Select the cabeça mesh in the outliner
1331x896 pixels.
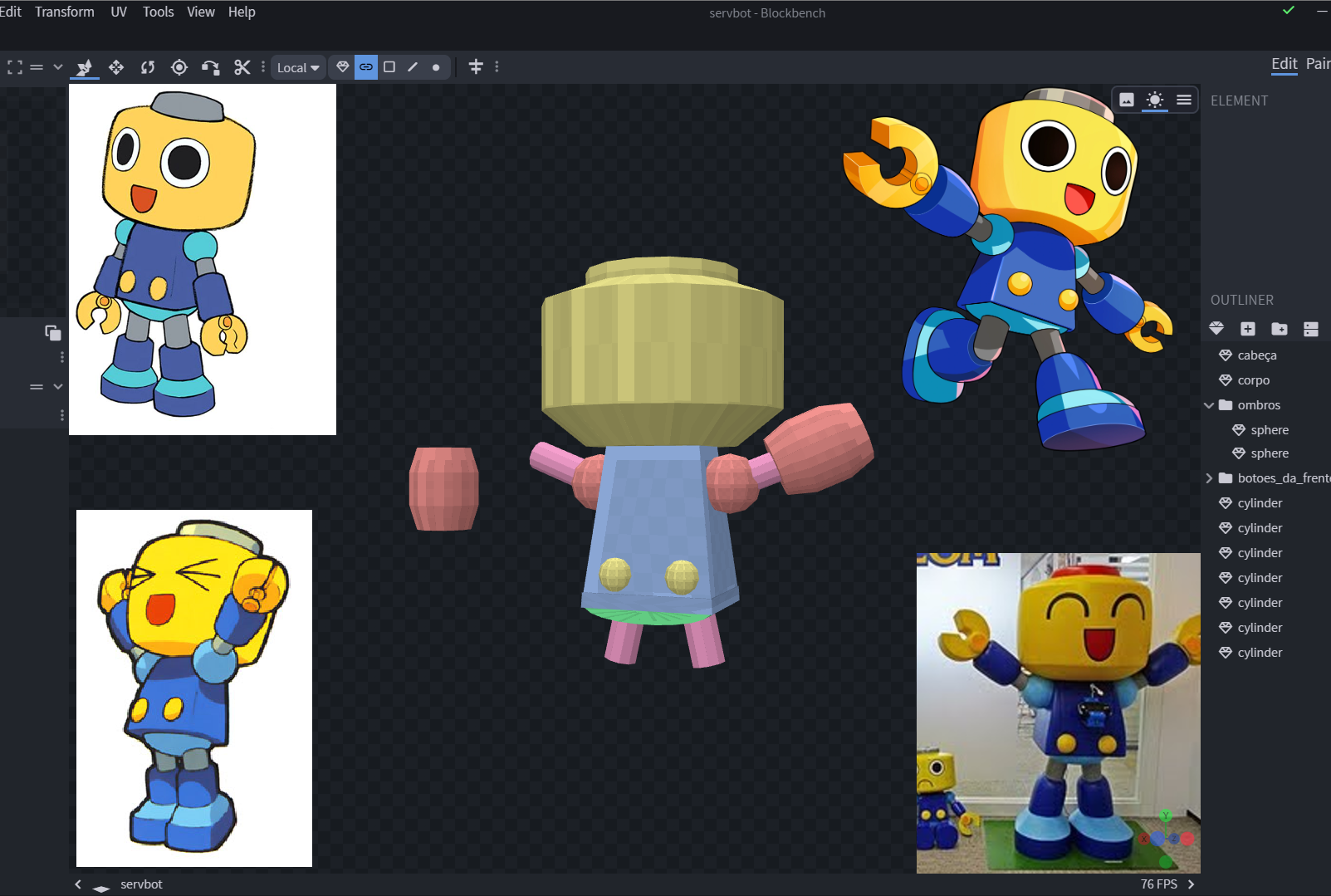1266,355
